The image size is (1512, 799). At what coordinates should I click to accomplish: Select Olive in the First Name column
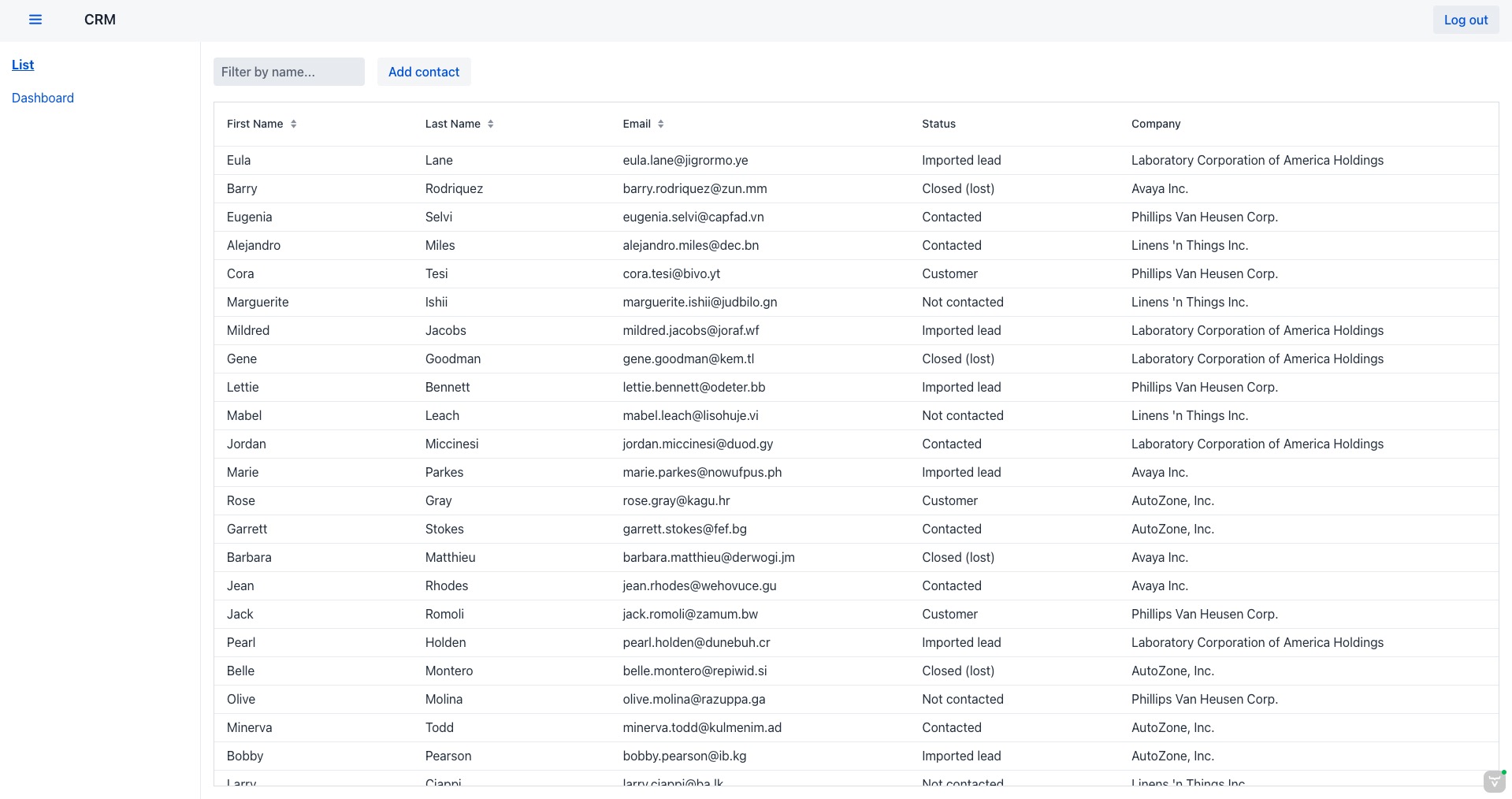[241, 699]
